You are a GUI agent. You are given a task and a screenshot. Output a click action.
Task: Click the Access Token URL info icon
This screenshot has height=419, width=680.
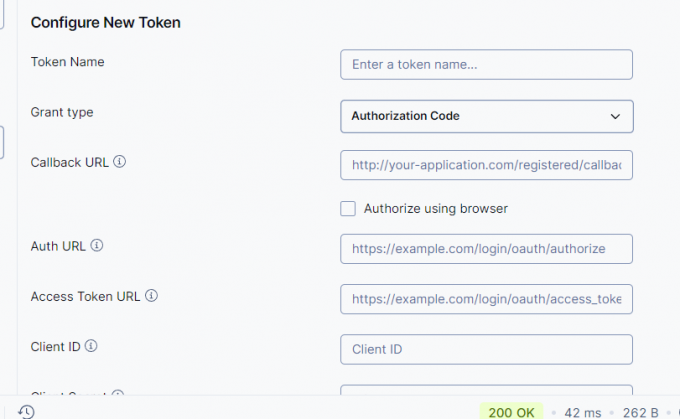click(152, 296)
